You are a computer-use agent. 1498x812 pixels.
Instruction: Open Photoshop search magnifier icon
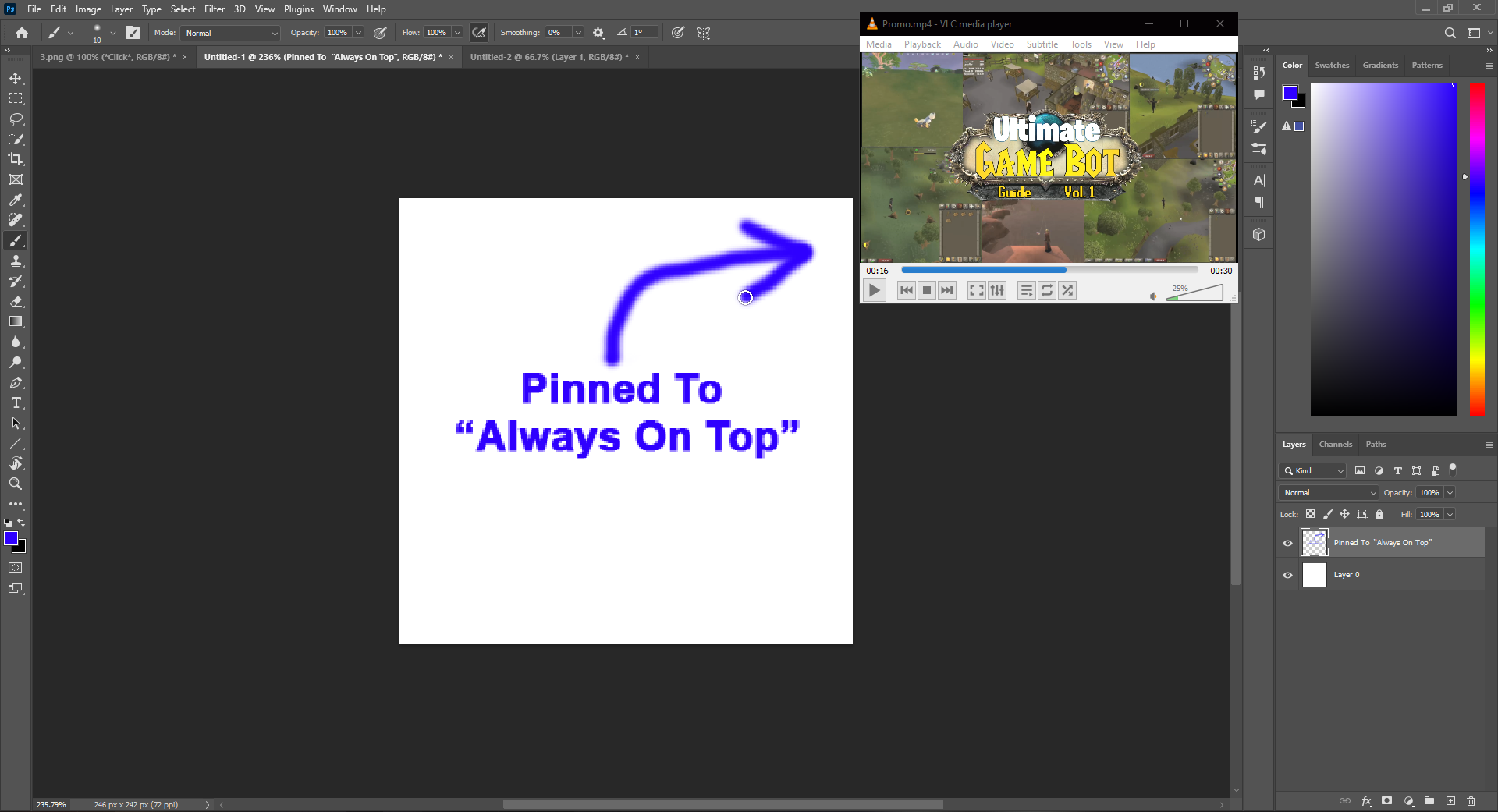(1450, 33)
